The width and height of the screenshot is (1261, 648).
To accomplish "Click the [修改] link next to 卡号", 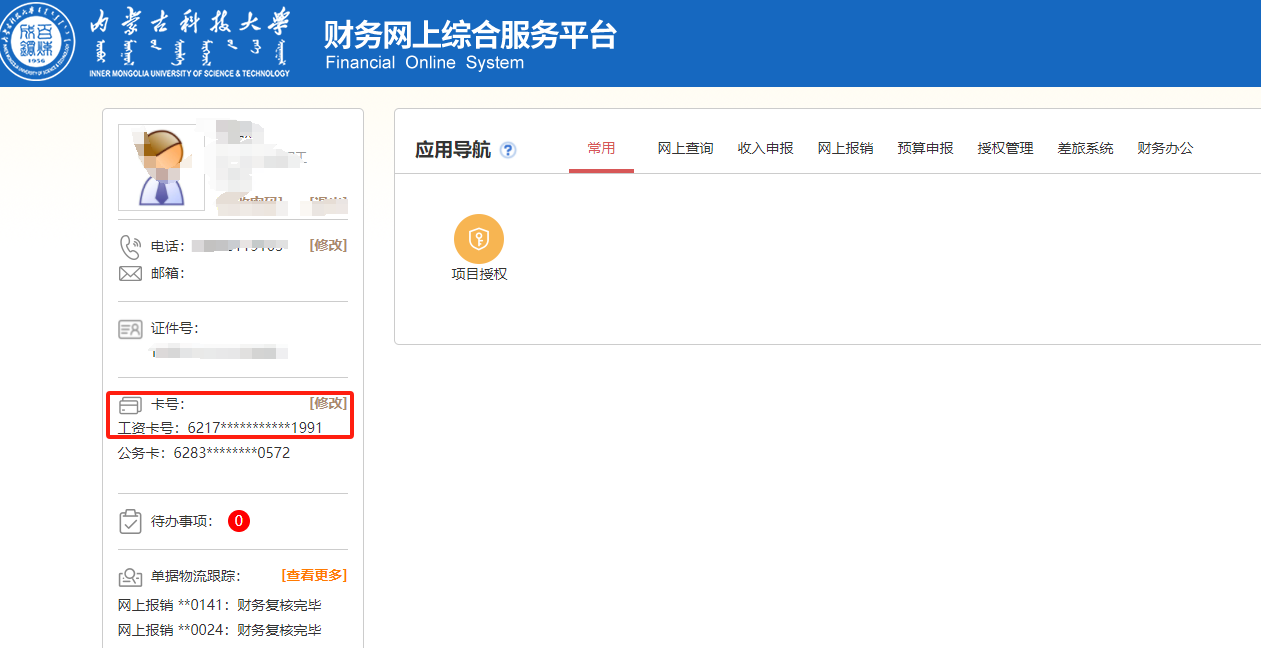I will 328,403.
